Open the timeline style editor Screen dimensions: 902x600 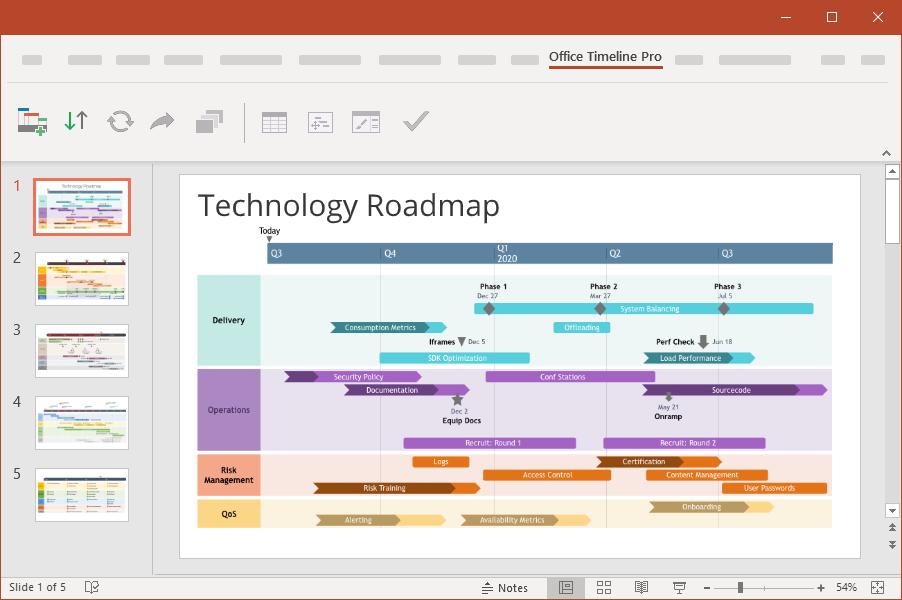point(365,122)
